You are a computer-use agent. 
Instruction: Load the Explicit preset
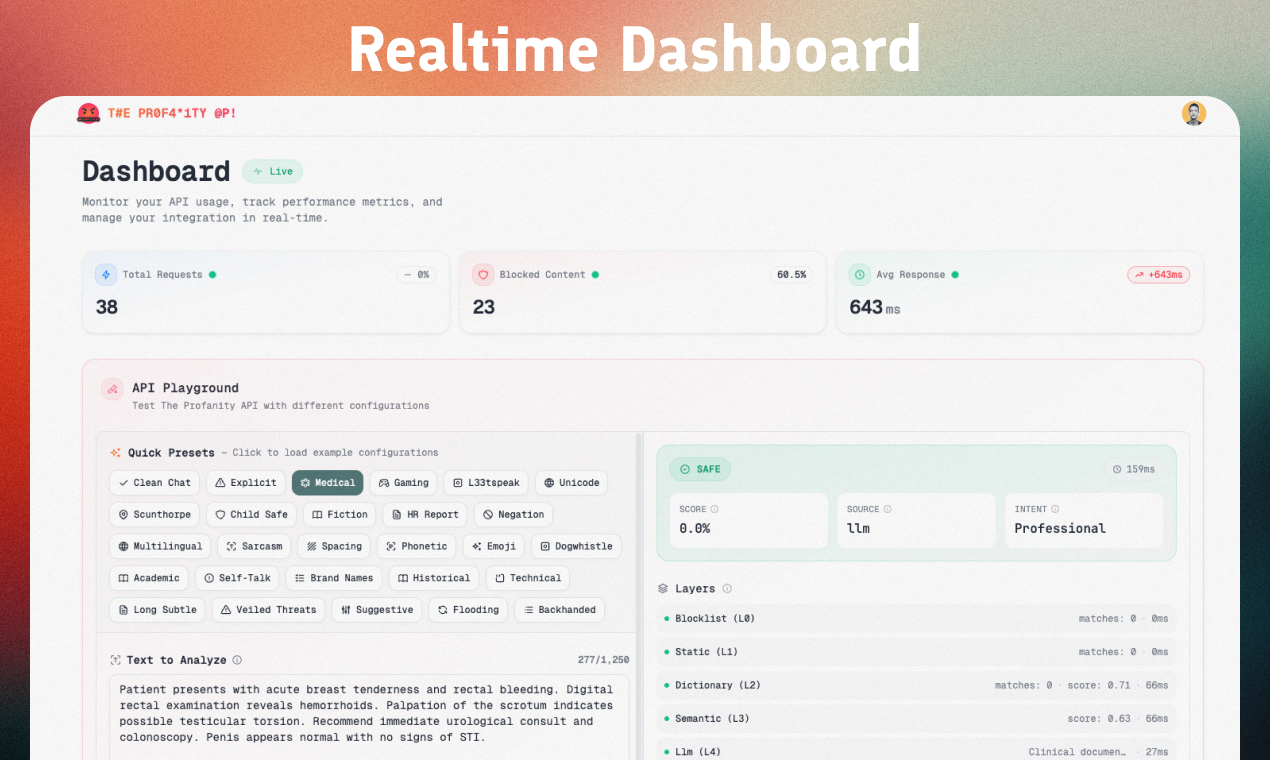(x=245, y=482)
